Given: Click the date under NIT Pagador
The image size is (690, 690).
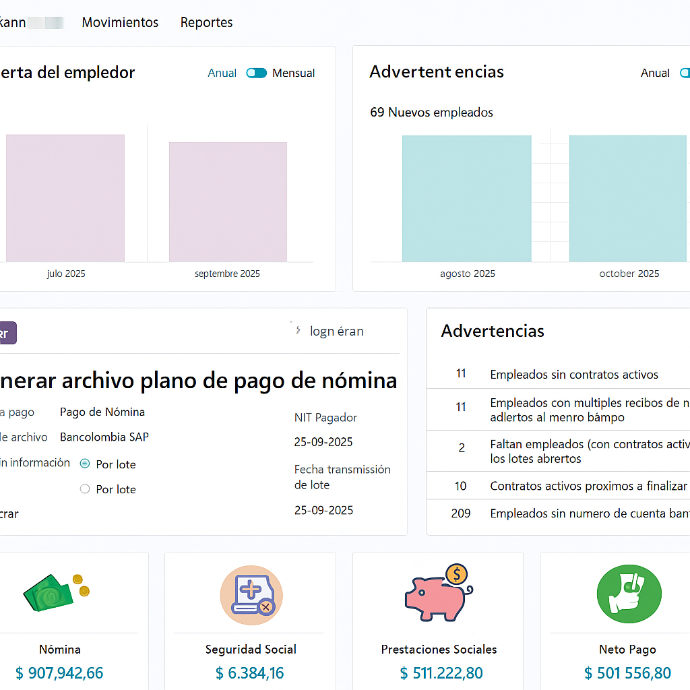Looking at the screenshot, I should point(323,442).
